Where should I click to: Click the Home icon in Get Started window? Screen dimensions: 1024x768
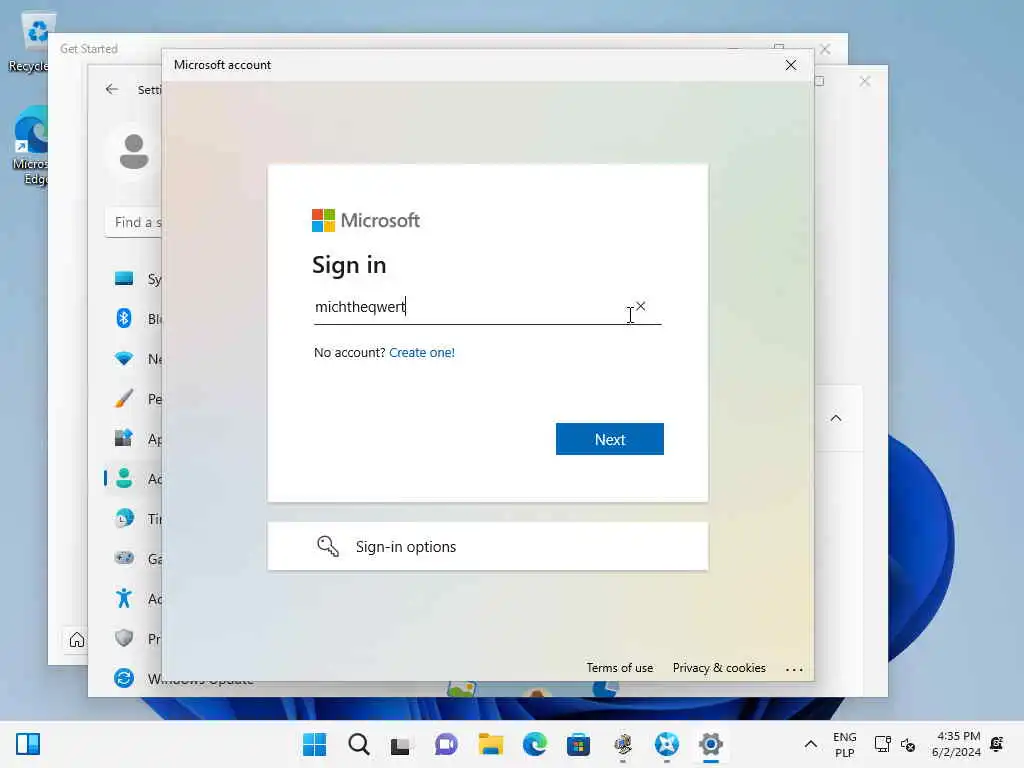click(76, 639)
